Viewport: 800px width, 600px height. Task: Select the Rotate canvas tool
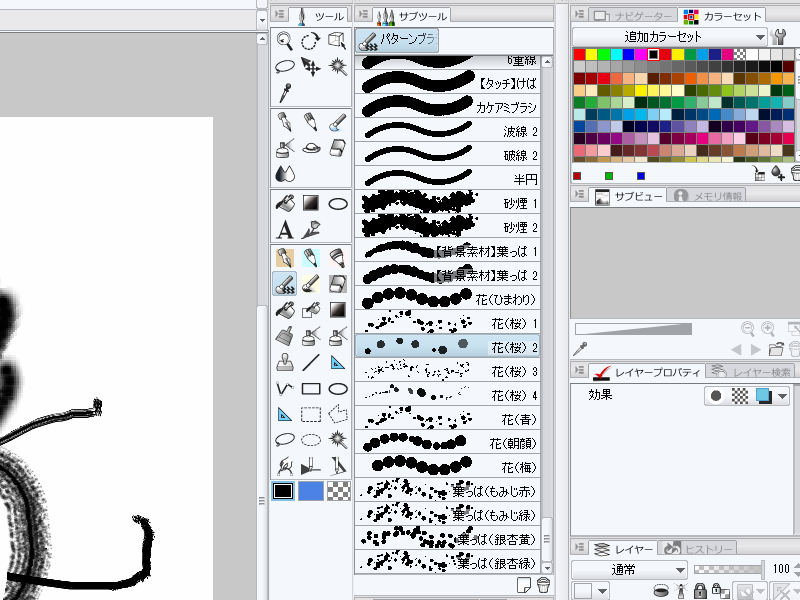coord(311,40)
